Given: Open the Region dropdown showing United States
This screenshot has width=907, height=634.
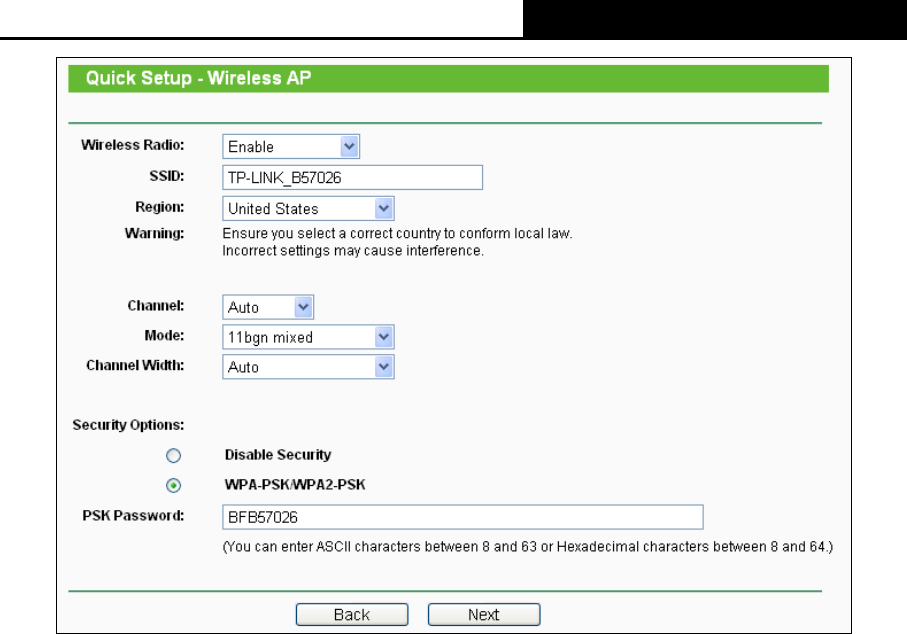Looking at the screenshot, I should point(308,209).
